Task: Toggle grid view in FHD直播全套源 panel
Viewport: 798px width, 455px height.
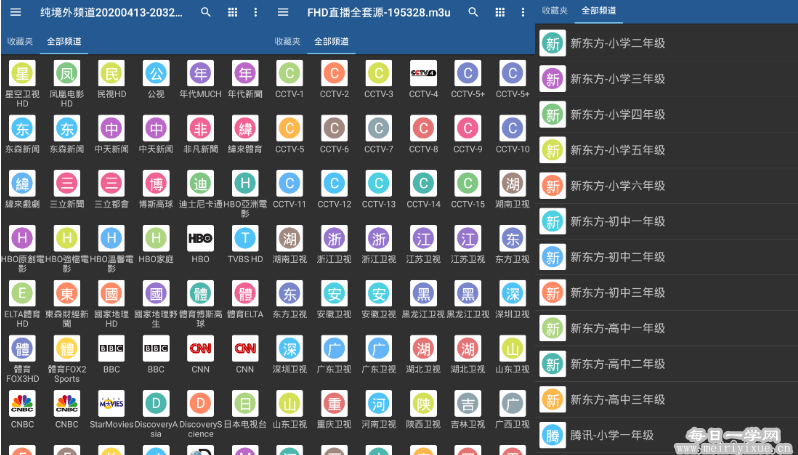Action: tap(500, 12)
